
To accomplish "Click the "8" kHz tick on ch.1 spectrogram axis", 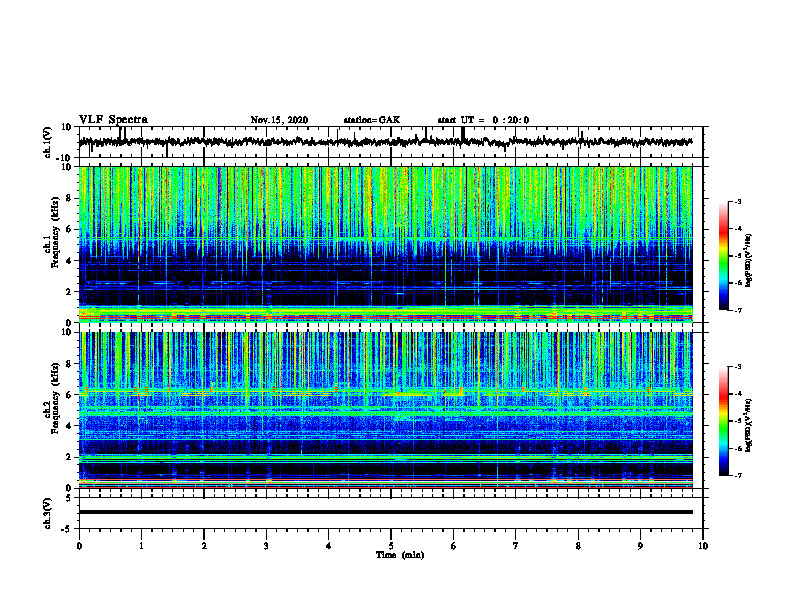I will pyautogui.click(x=70, y=198).
